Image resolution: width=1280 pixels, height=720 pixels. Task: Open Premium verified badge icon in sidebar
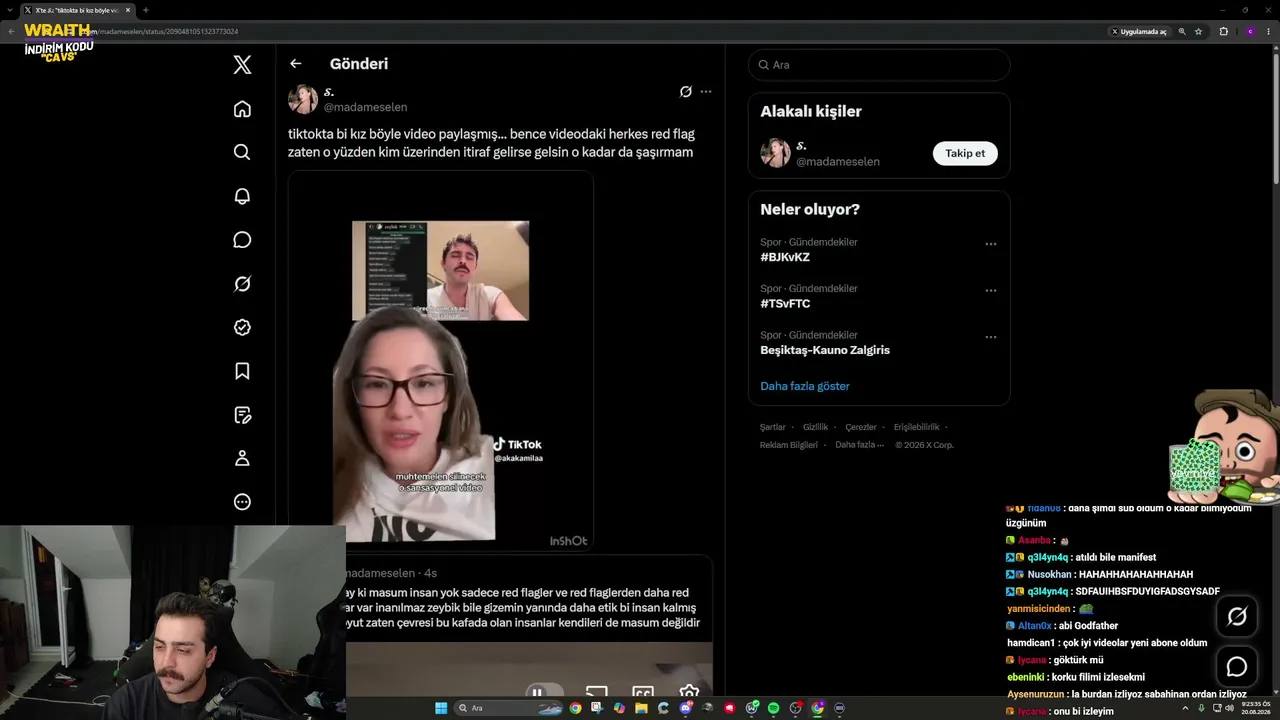point(242,327)
